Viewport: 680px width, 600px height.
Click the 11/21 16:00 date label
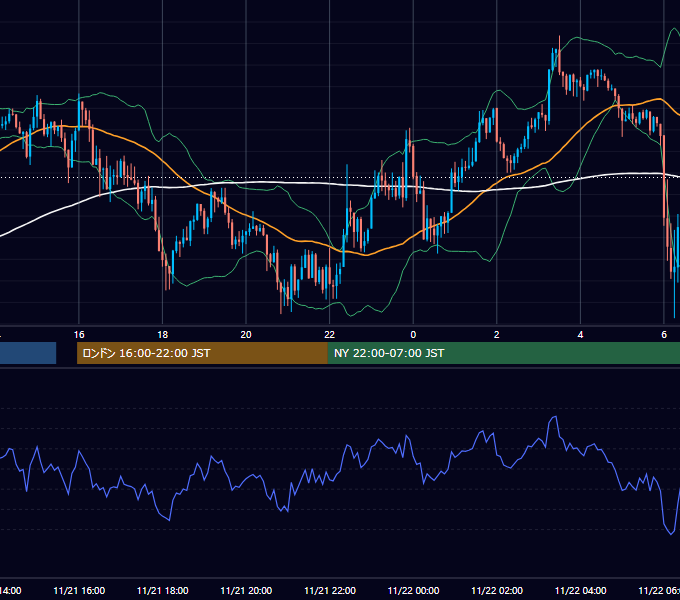(79, 590)
